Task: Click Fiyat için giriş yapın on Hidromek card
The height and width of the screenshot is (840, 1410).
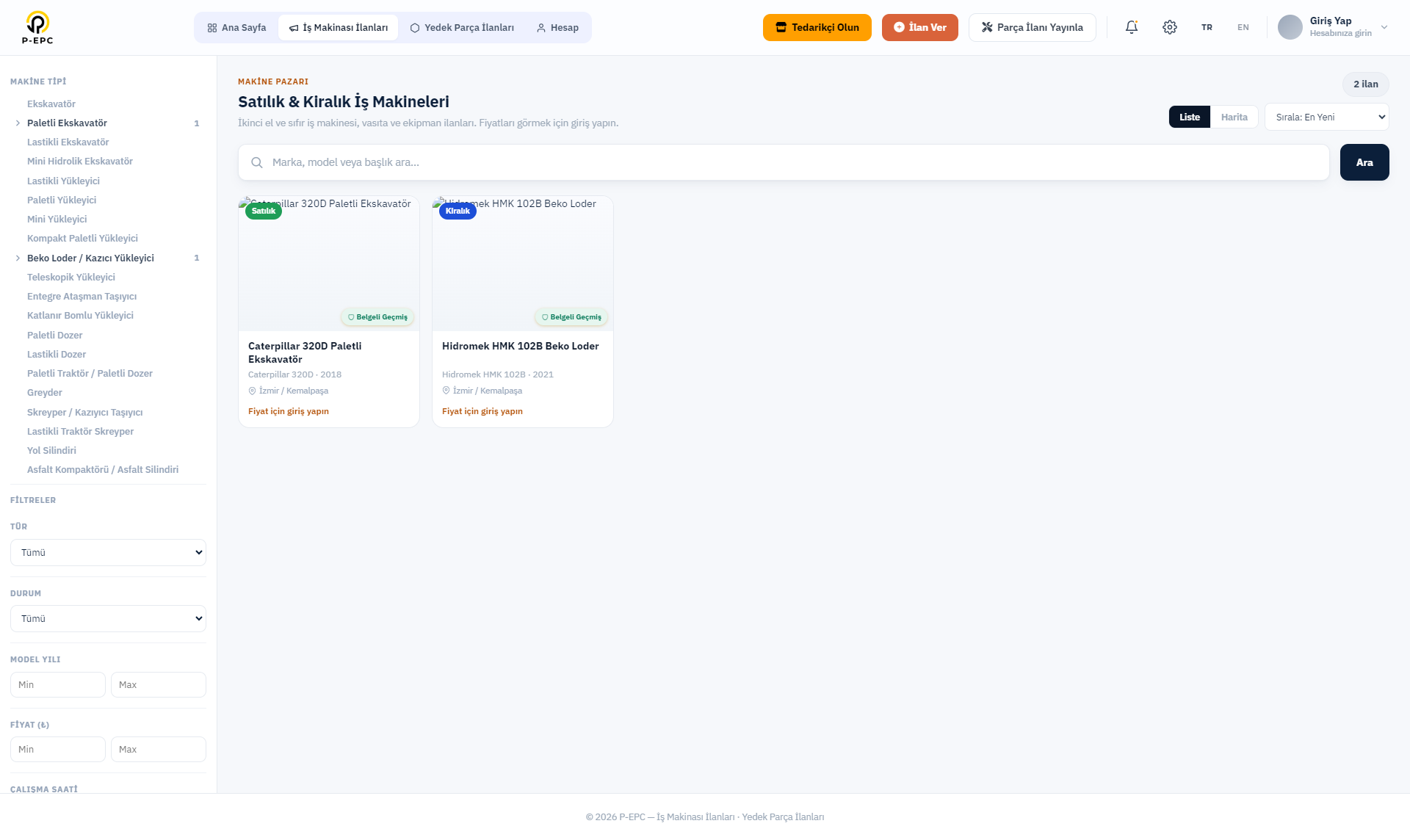Action: point(482,411)
